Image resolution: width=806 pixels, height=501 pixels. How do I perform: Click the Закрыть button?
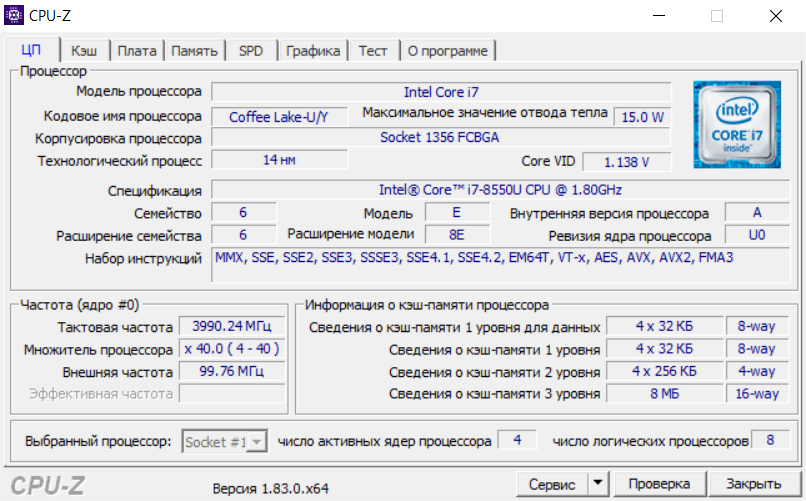(x=754, y=484)
